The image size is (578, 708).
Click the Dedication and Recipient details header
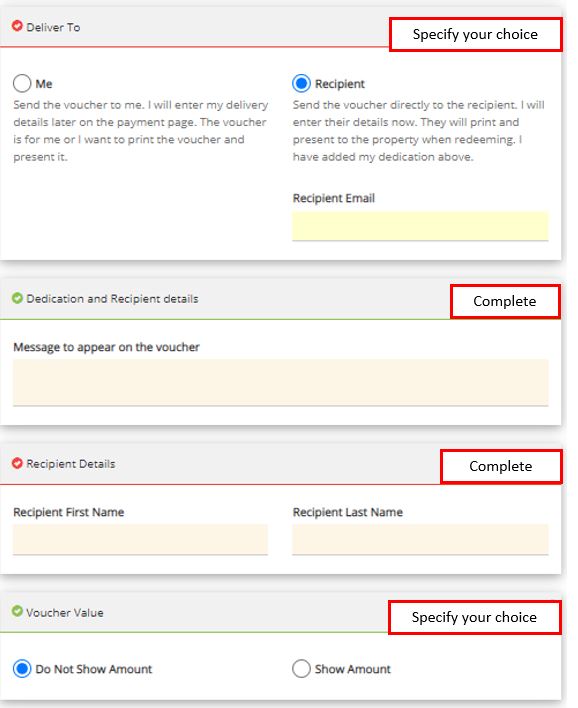click(x=112, y=299)
